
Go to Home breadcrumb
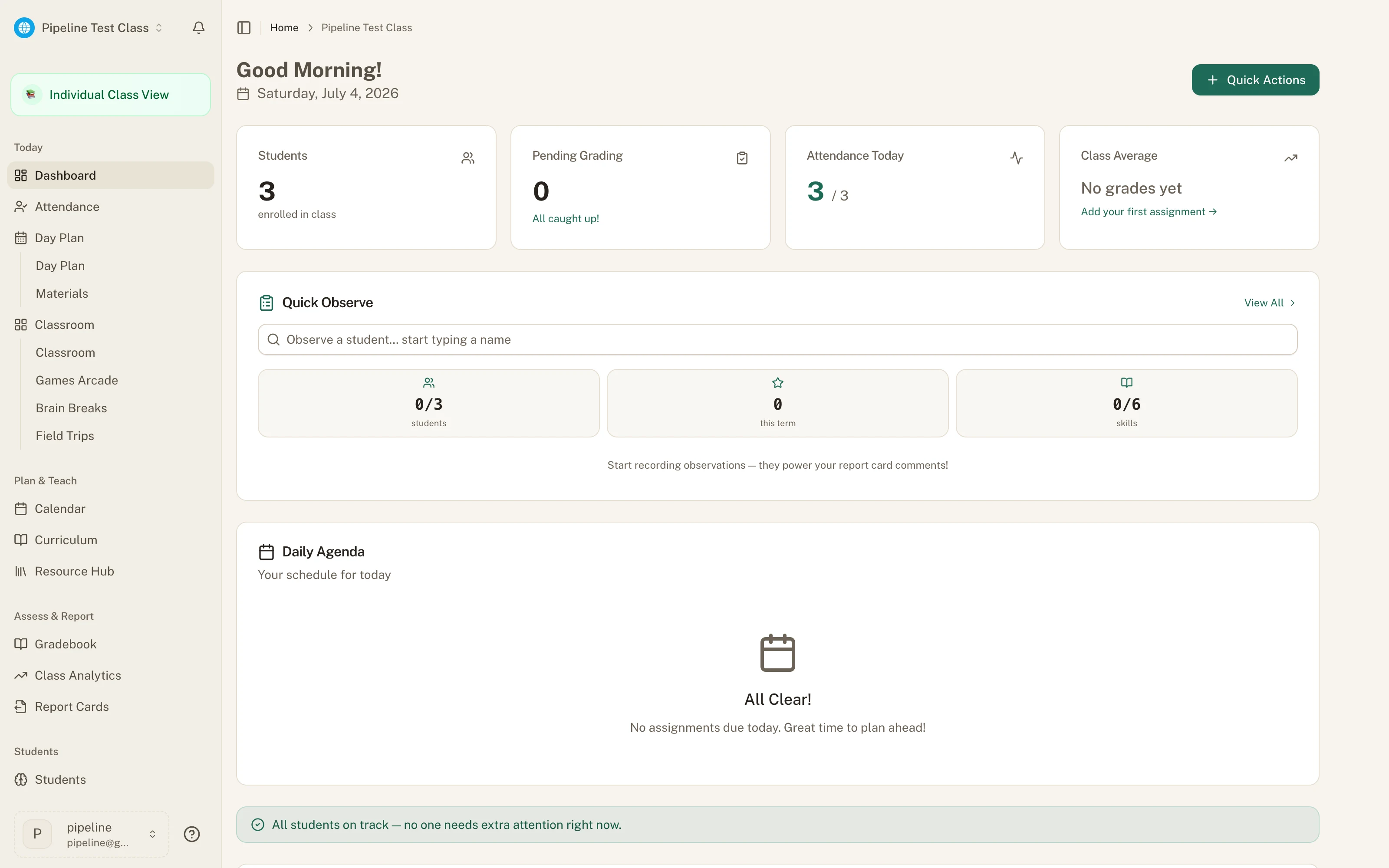tap(284, 27)
